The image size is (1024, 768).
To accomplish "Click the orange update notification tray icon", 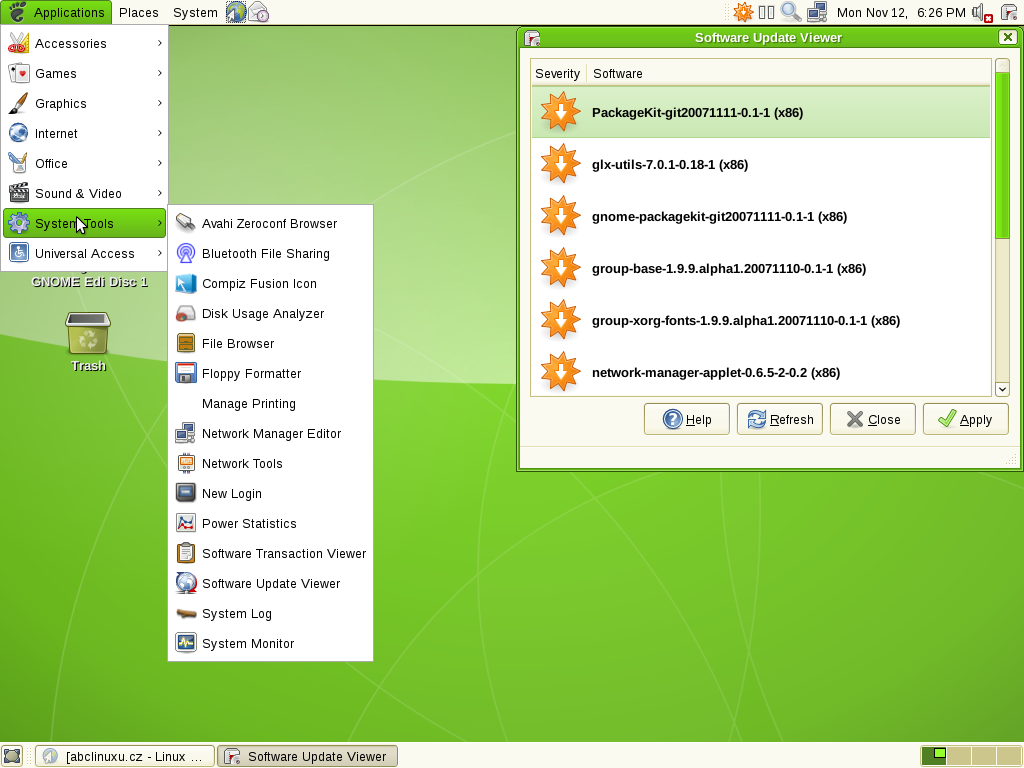I will click(x=743, y=12).
